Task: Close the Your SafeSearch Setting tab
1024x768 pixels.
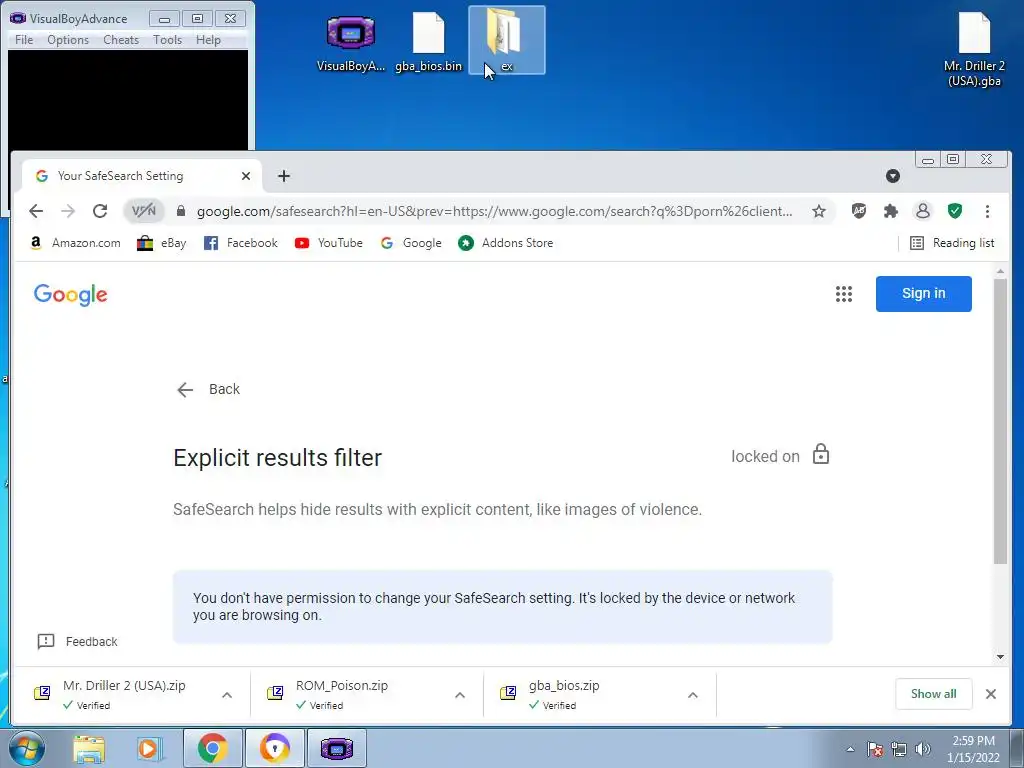Action: point(246,176)
